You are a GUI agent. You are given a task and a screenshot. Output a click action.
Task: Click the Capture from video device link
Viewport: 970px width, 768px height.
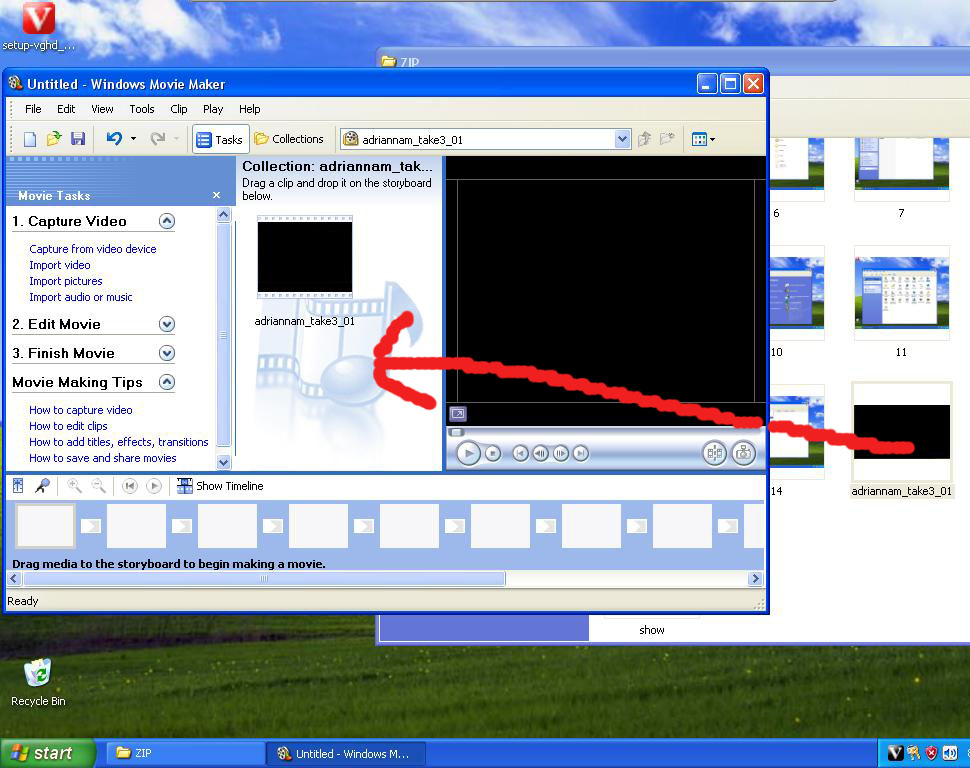coord(93,249)
